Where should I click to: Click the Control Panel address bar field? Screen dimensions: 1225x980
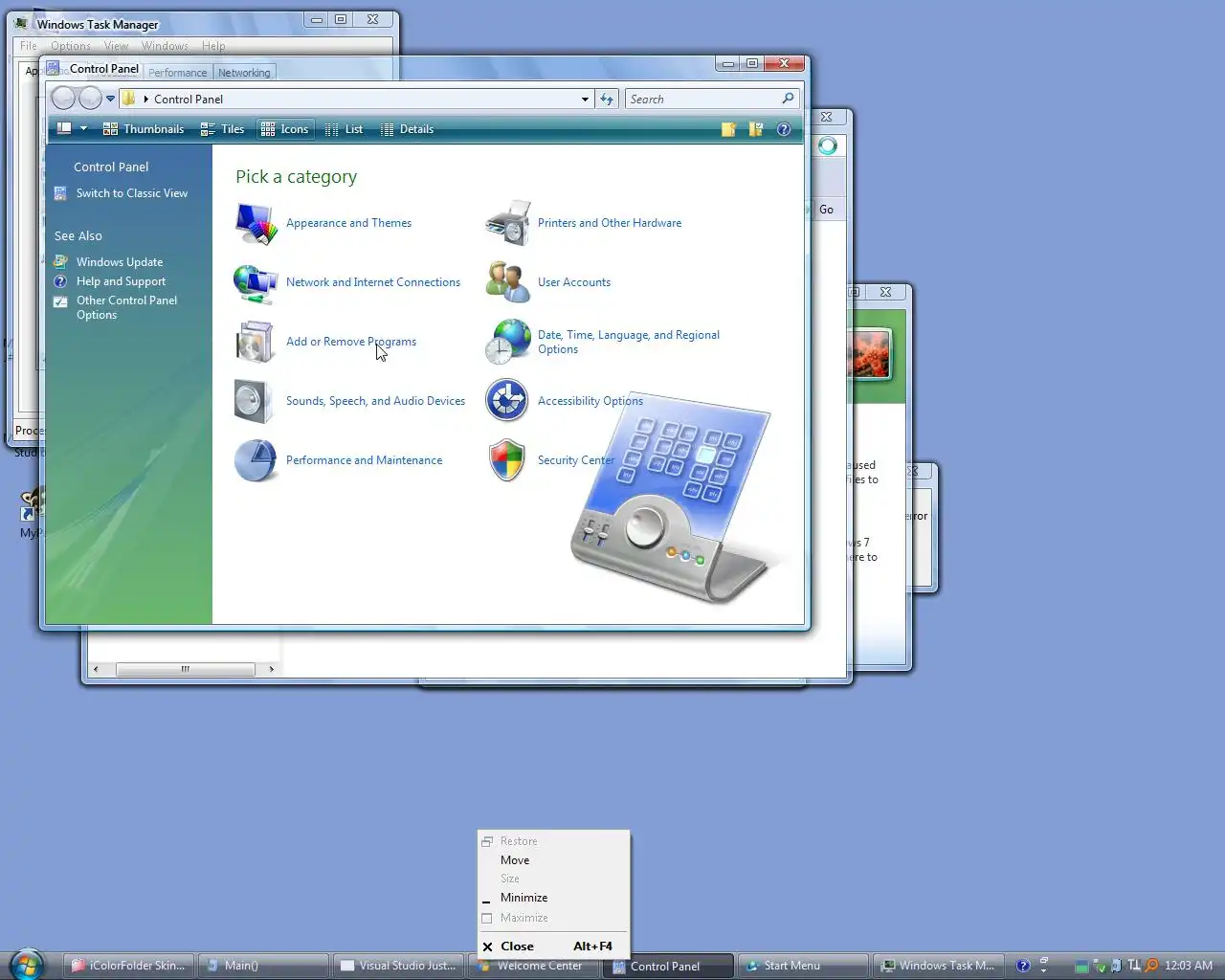(x=356, y=99)
